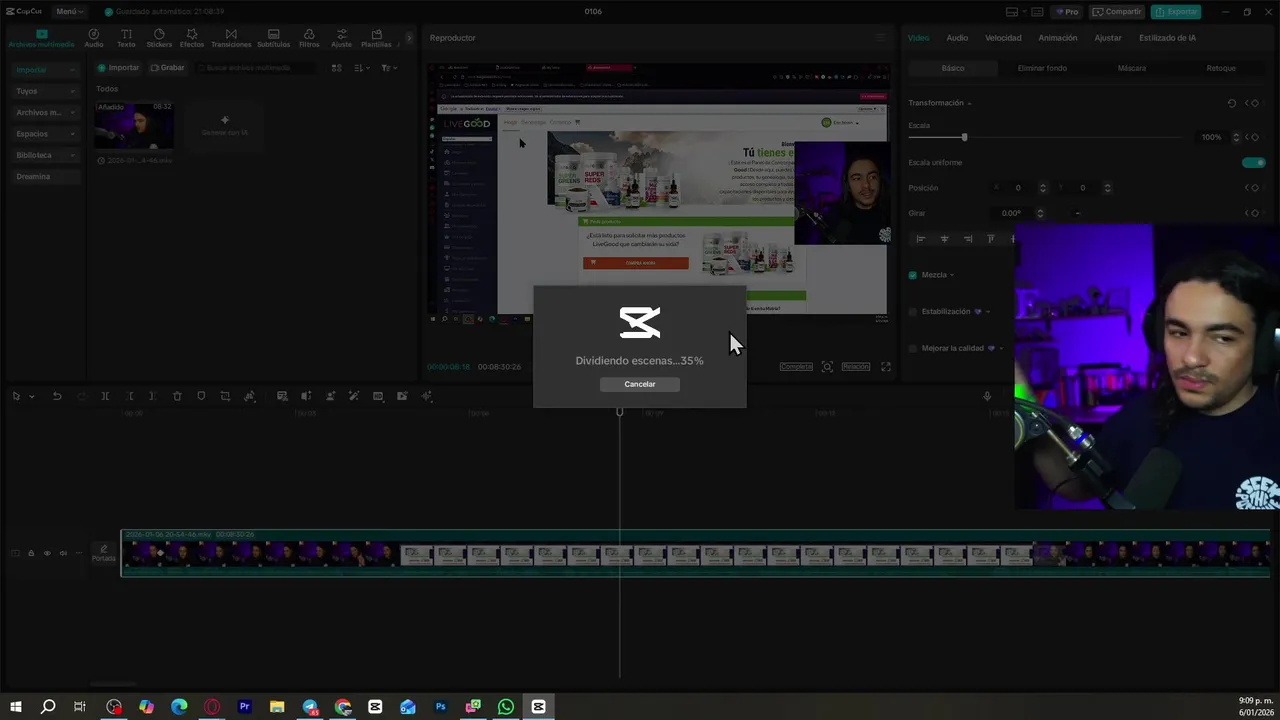Enable the Estabilización checkbox
Screen dimensions: 1280x720
(x=912, y=312)
